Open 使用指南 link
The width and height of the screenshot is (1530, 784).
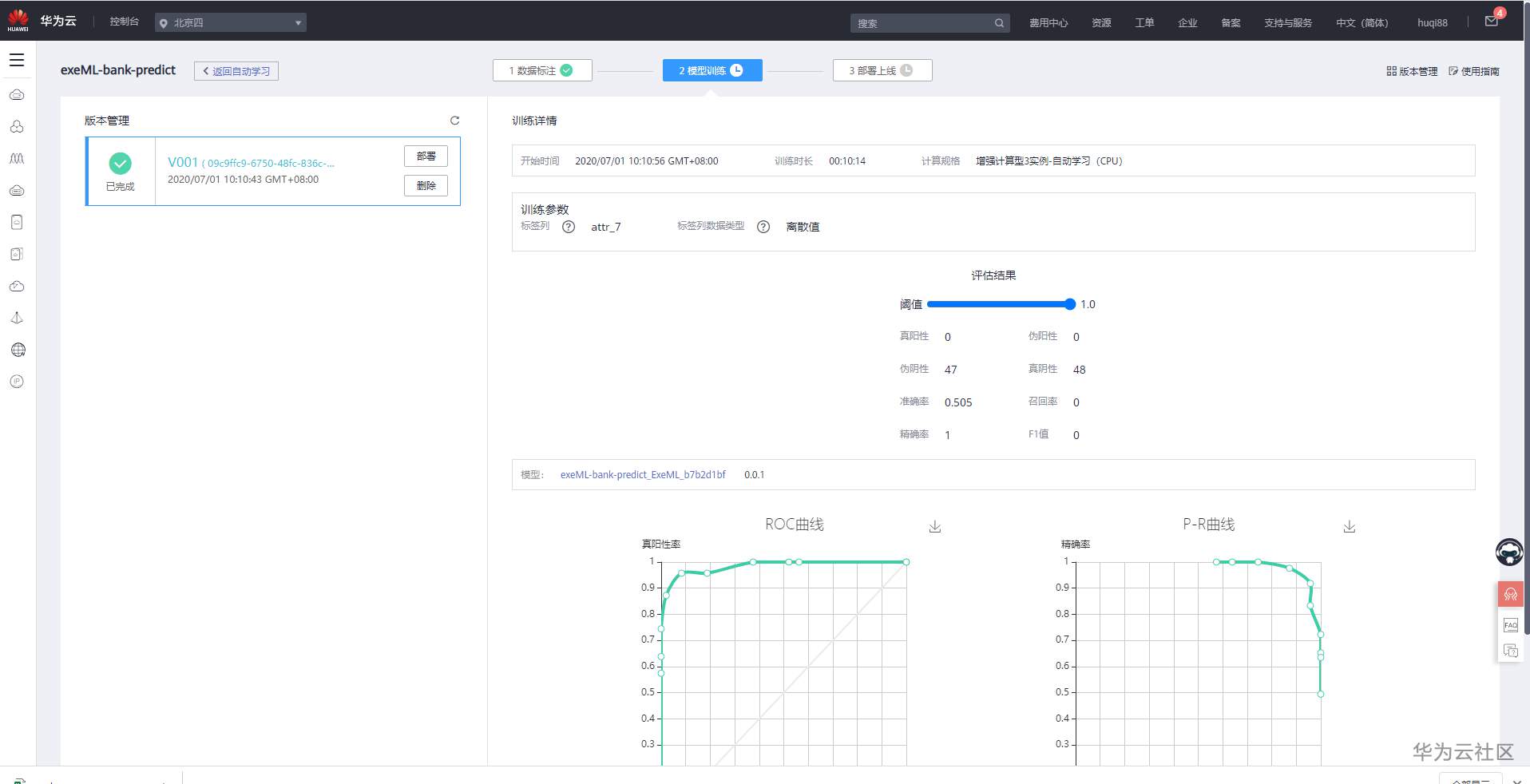pos(1474,71)
